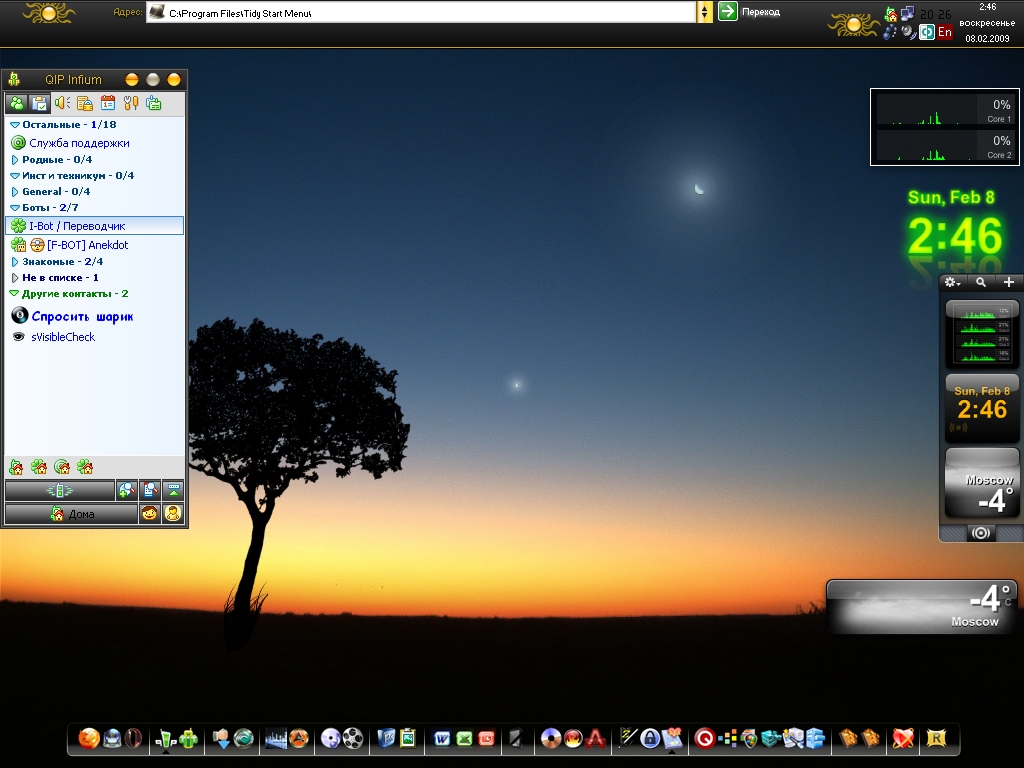Toggle sound with the speaker icon in QIP
The width and height of the screenshot is (1024, 768).
62,103
